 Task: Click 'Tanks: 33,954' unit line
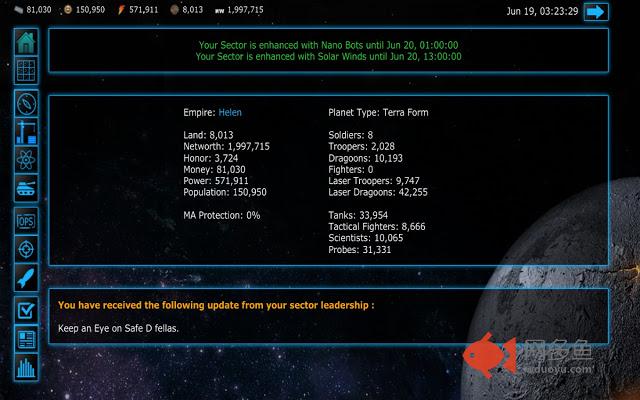coord(358,215)
